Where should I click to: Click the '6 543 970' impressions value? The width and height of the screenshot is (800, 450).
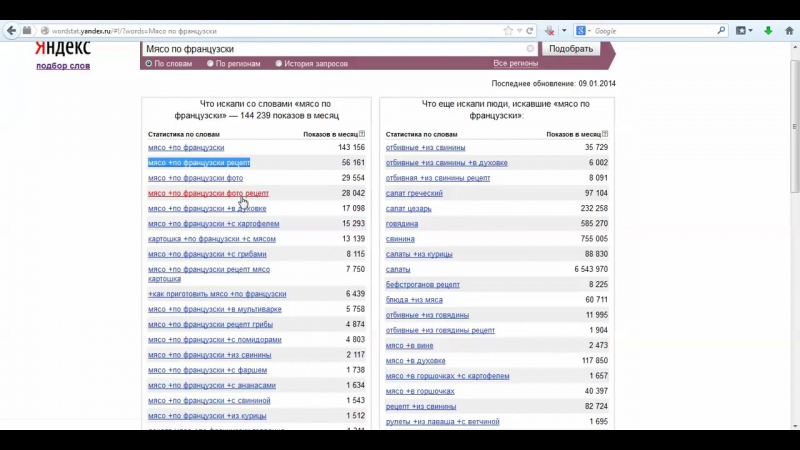click(591, 269)
